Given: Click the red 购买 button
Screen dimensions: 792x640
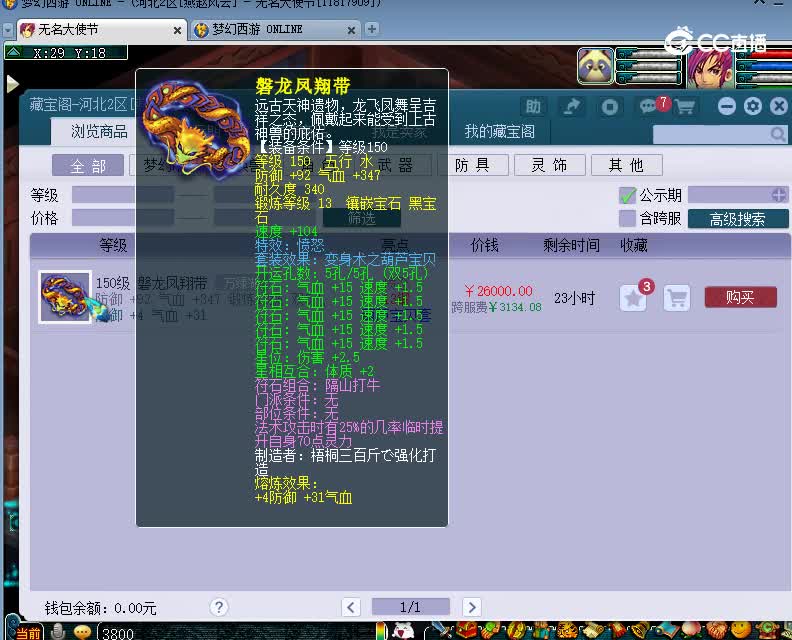Looking at the screenshot, I should 740,297.
